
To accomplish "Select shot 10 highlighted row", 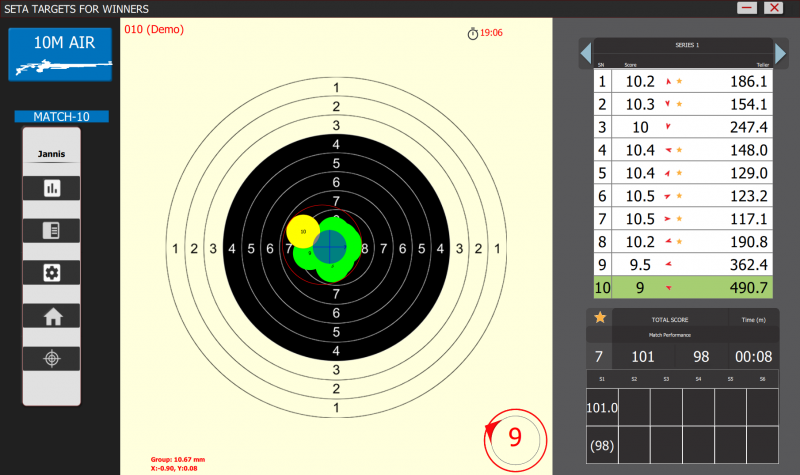I will pos(683,287).
